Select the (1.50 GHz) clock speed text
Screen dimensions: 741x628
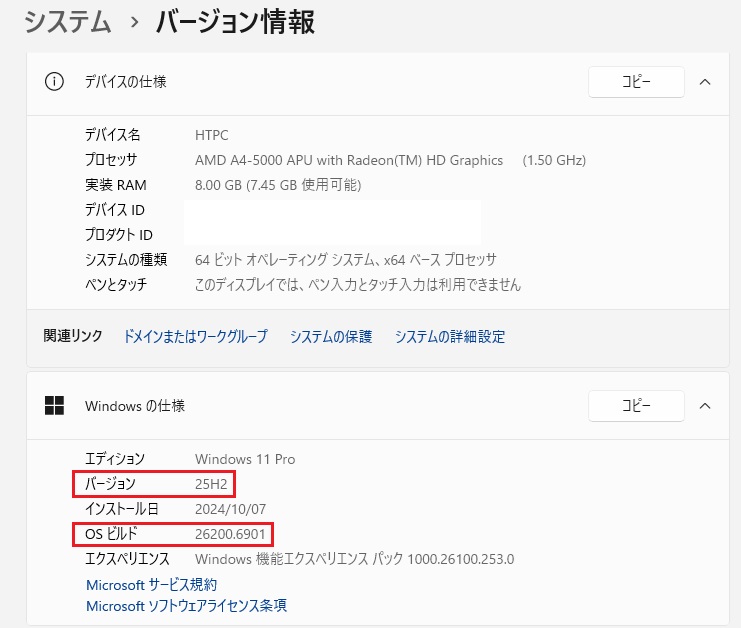point(554,161)
